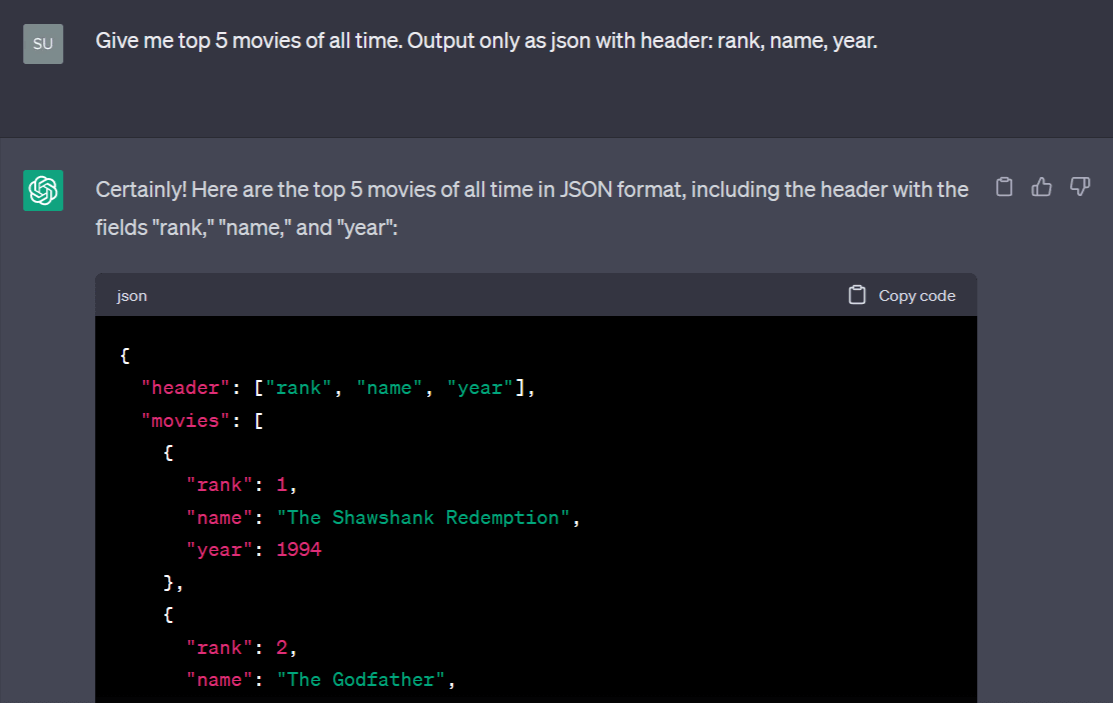Click the thumbs up icon on the response
The width and height of the screenshot is (1113, 703).
tap(1042, 187)
